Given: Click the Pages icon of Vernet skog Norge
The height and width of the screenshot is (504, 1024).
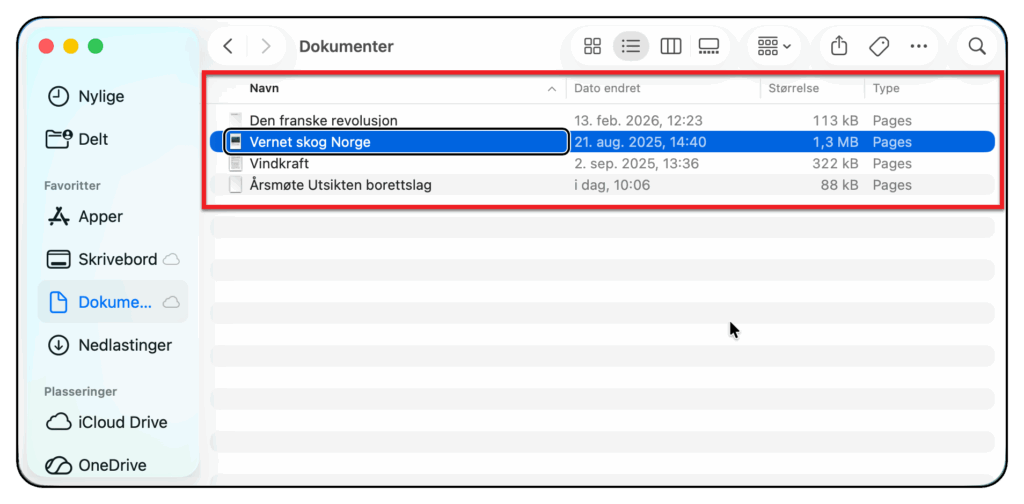Looking at the screenshot, I should click(236, 142).
